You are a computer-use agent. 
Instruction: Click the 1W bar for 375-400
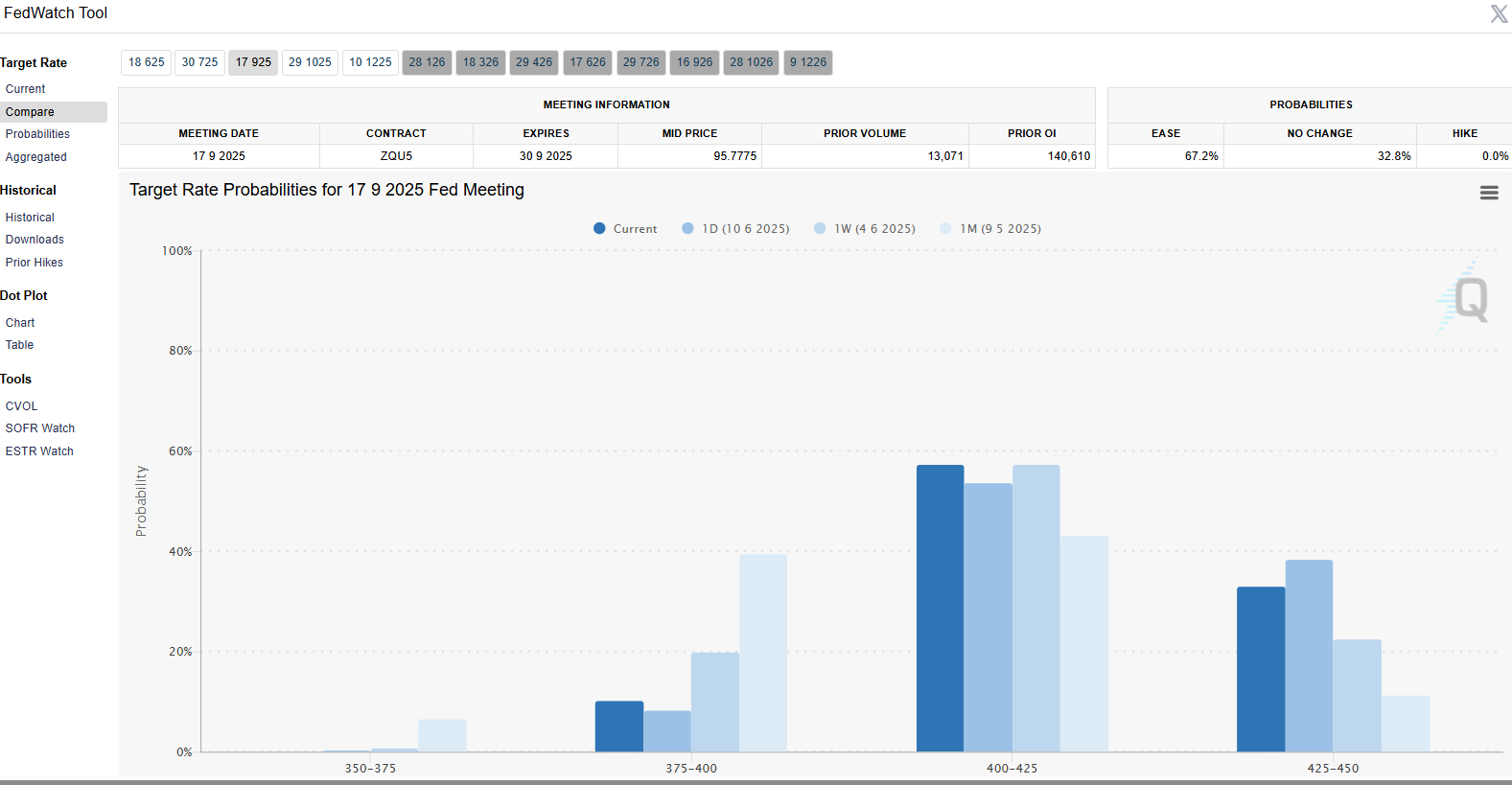tap(715, 703)
